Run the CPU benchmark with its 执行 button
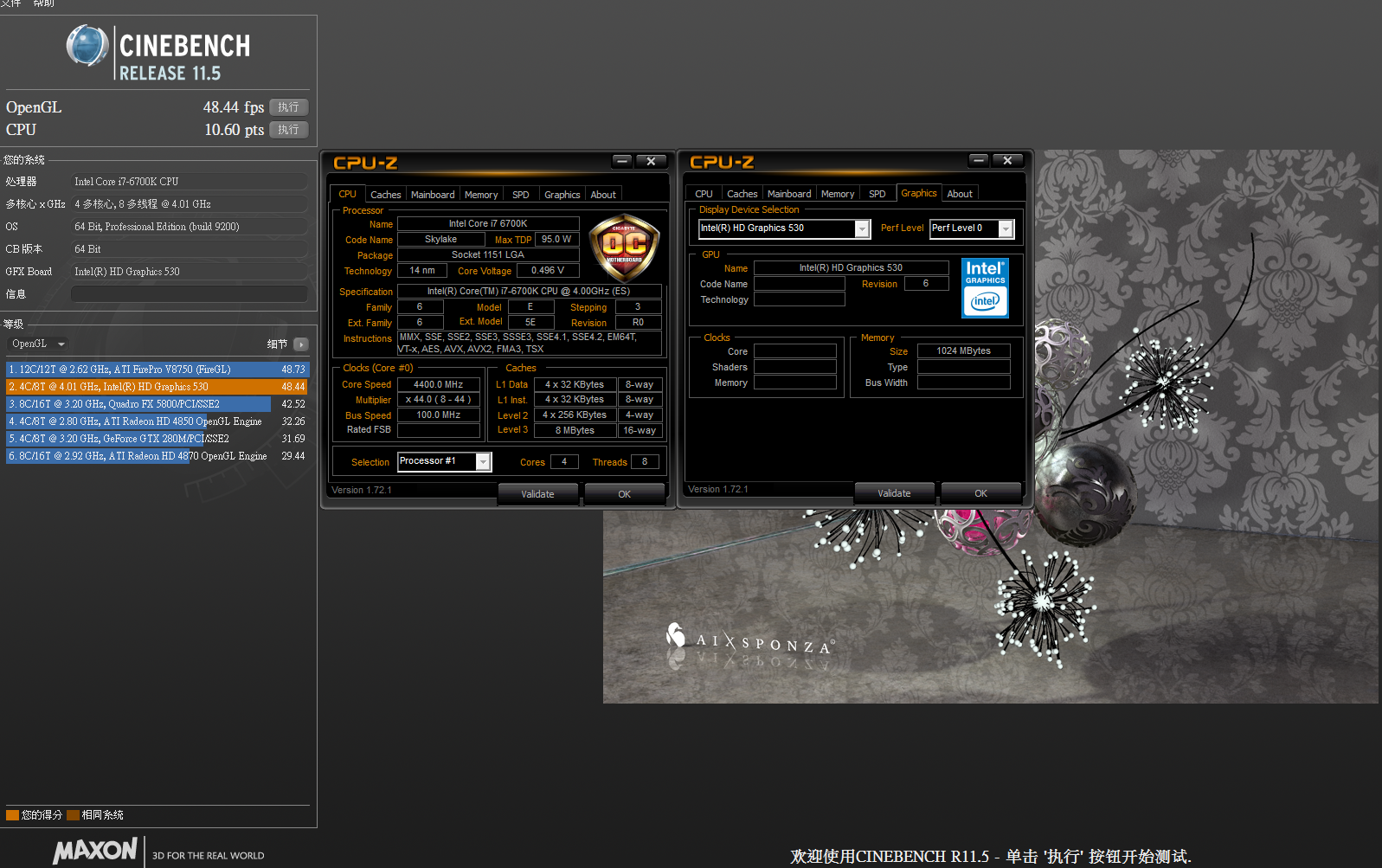 click(289, 130)
